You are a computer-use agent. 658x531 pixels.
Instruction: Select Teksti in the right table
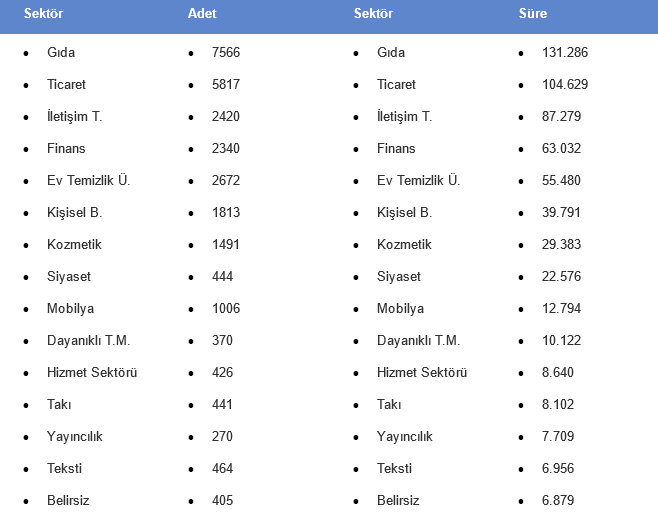pyautogui.click(x=394, y=468)
